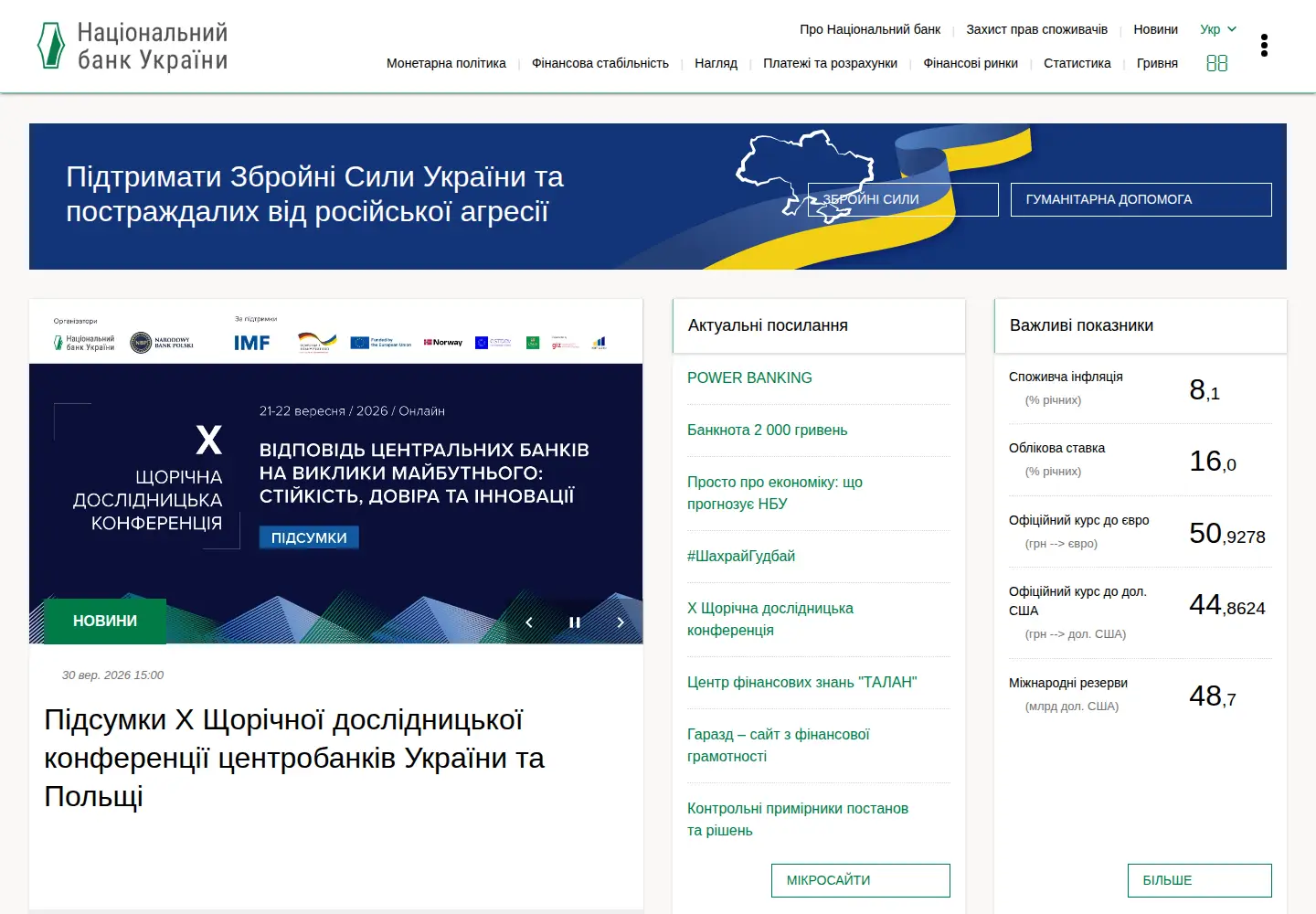Click the US dollar rate 44,8624
This screenshot has height=914, width=1316.
1227,604
